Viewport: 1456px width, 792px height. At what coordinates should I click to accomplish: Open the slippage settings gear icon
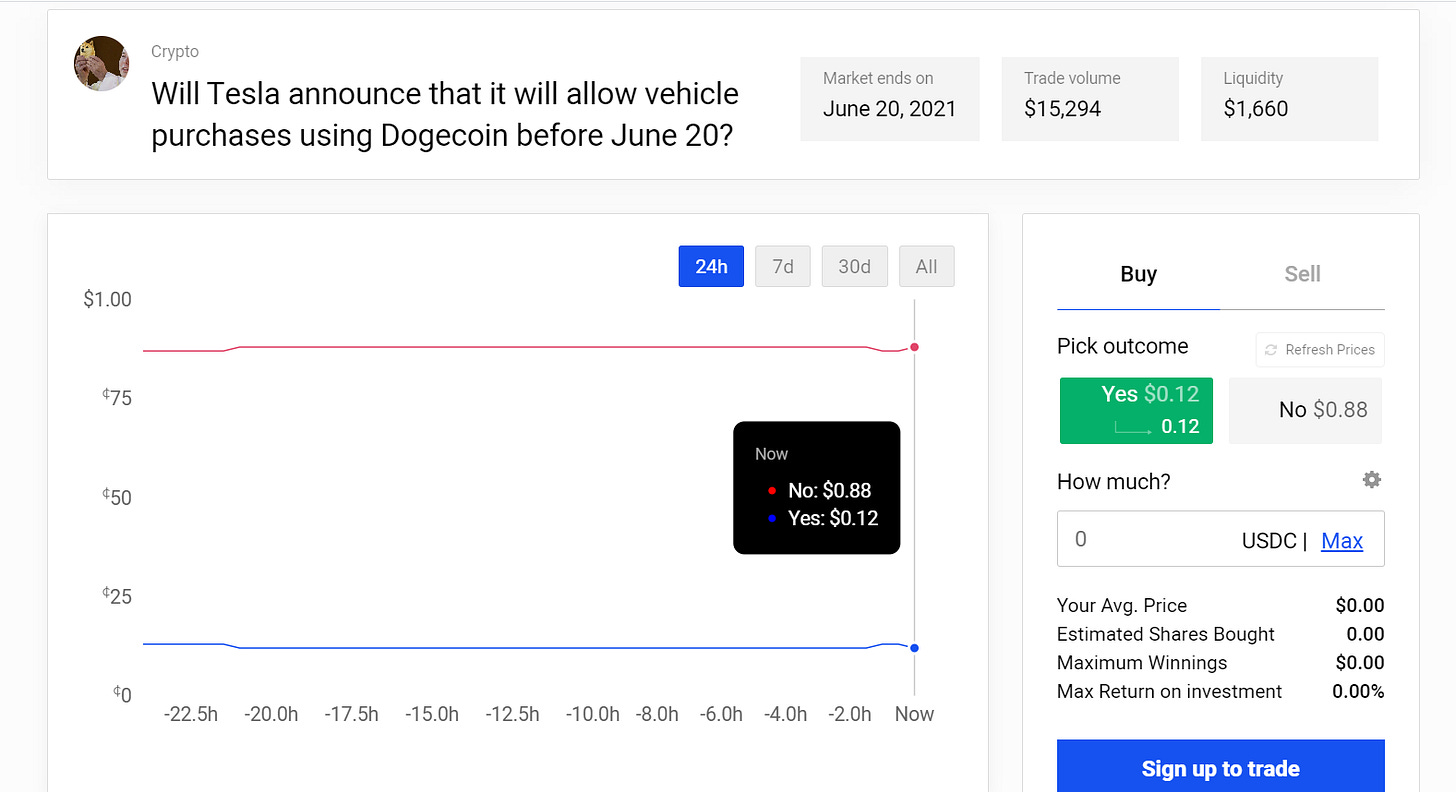click(1372, 480)
